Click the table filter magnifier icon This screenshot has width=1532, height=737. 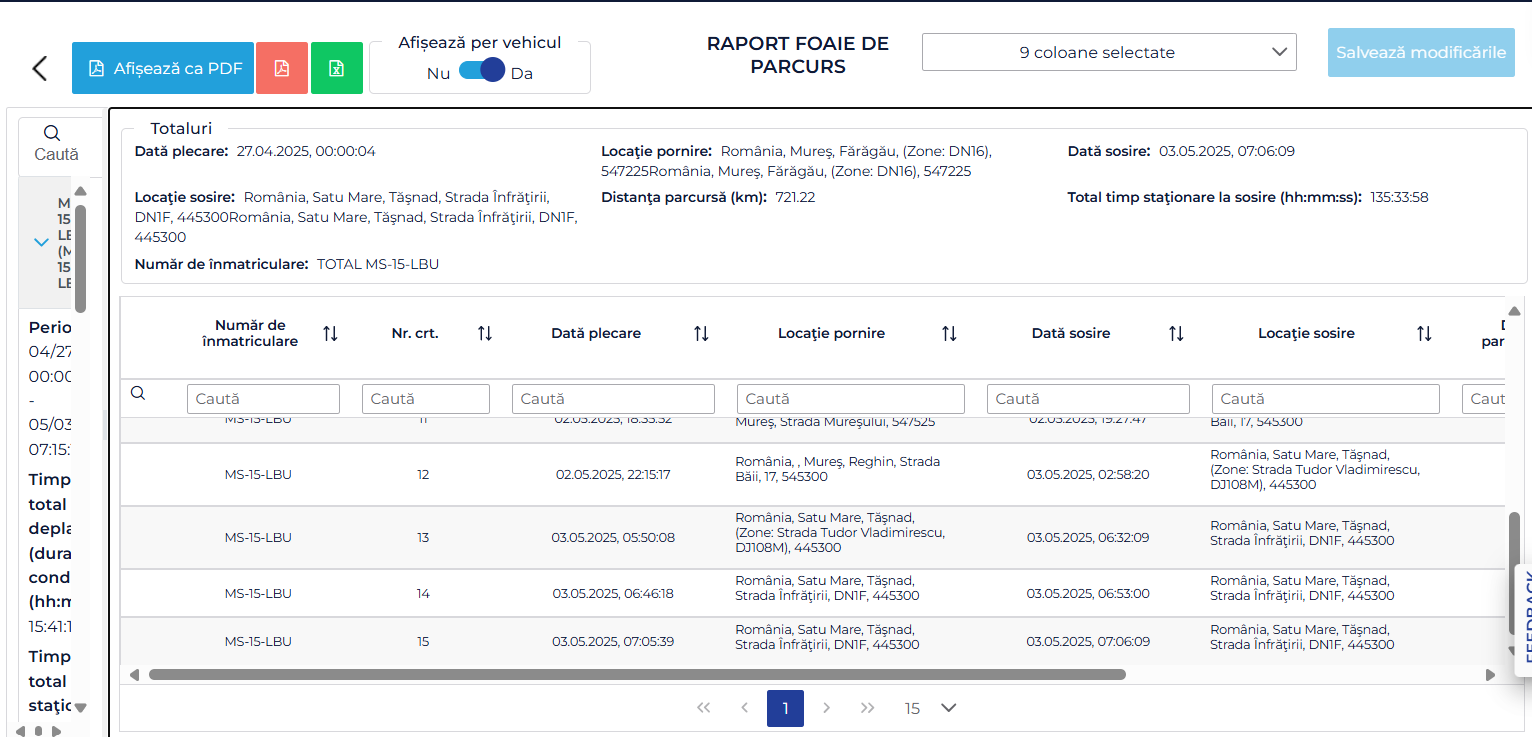coord(138,393)
